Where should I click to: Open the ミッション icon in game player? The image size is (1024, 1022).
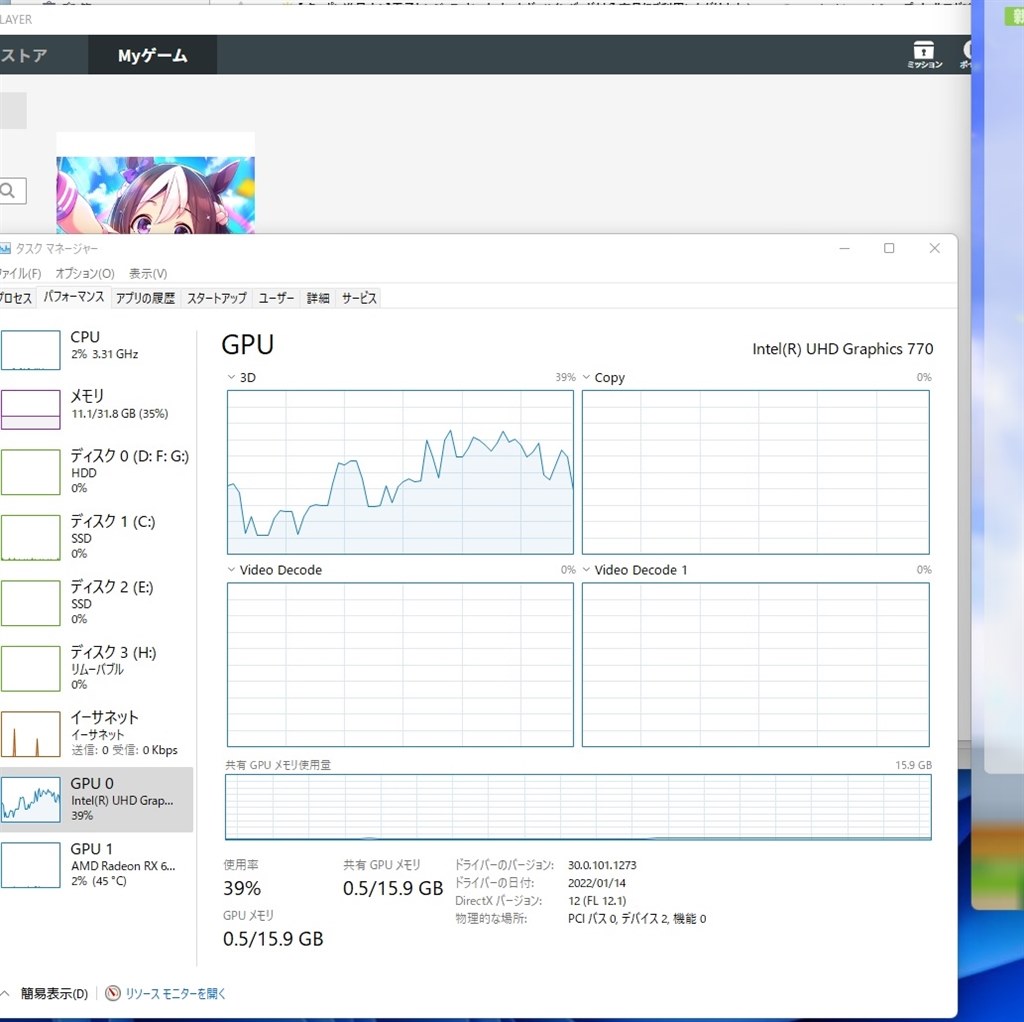pos(924,54)
